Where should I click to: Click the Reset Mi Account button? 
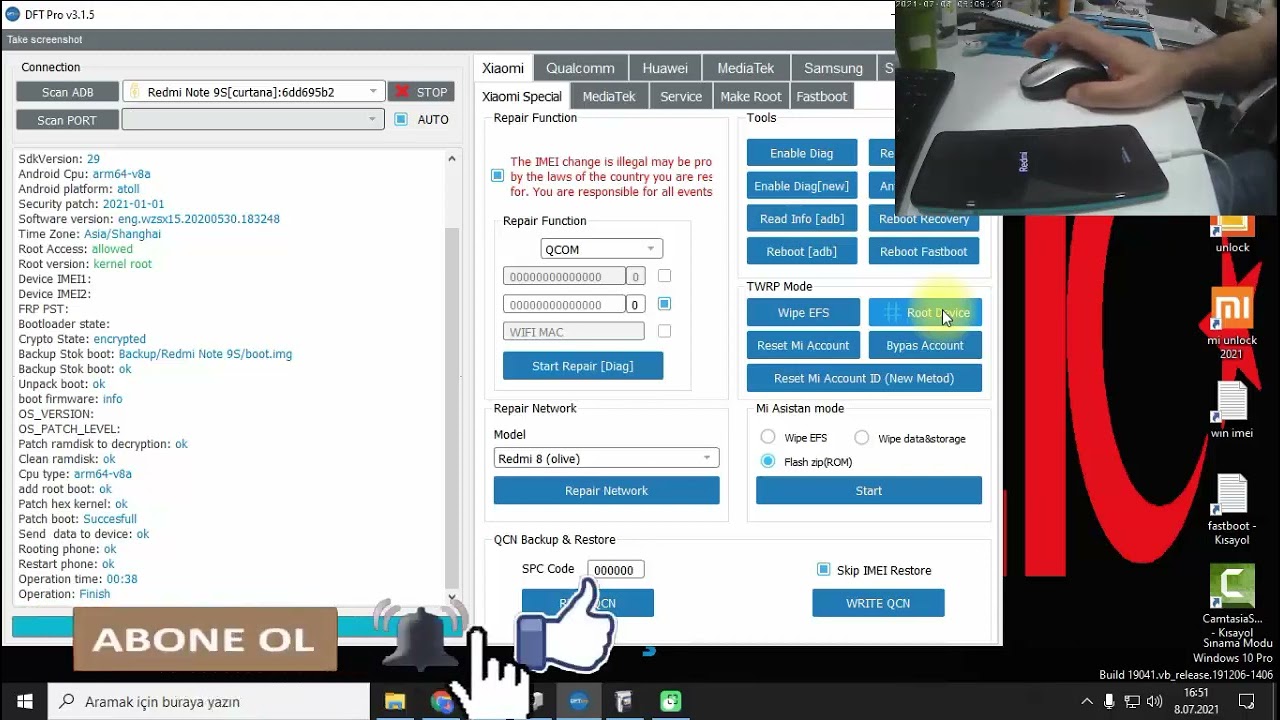[804, 345]
